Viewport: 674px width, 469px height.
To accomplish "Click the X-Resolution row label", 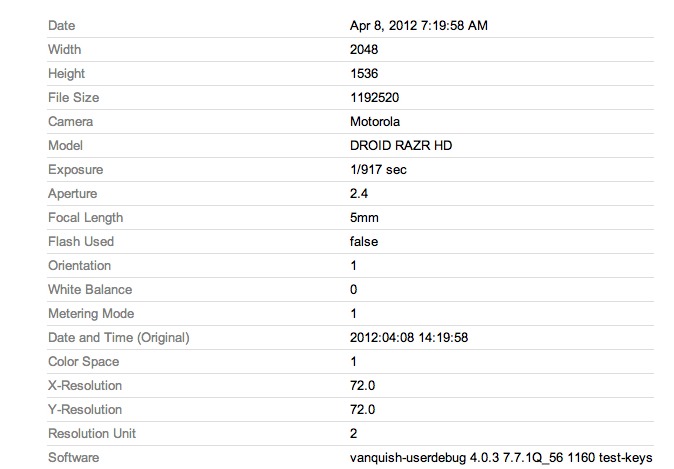I will [84, 385].
